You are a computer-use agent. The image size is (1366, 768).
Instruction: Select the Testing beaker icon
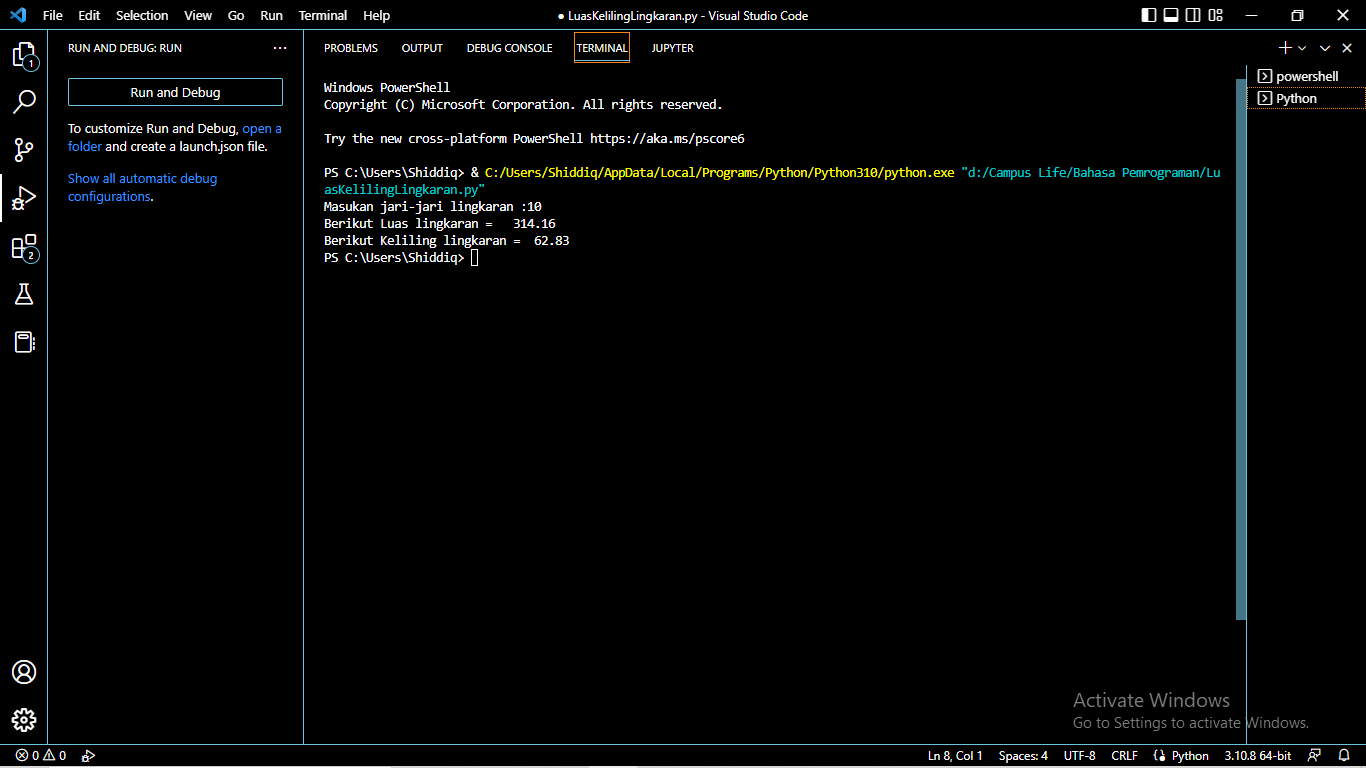click(x=24, y=294)
